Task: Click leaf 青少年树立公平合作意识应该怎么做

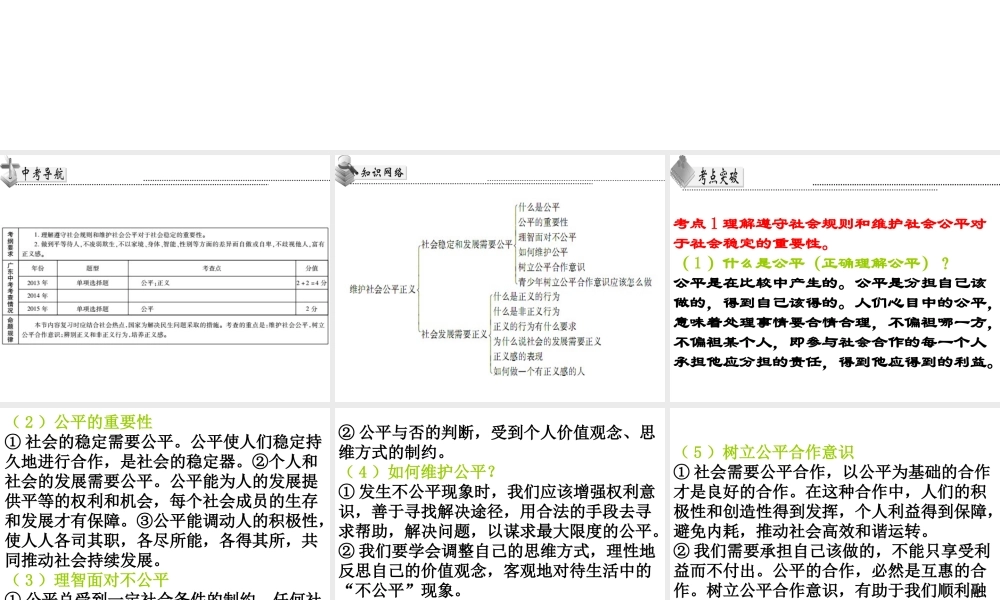Action: tap(585, 282)
